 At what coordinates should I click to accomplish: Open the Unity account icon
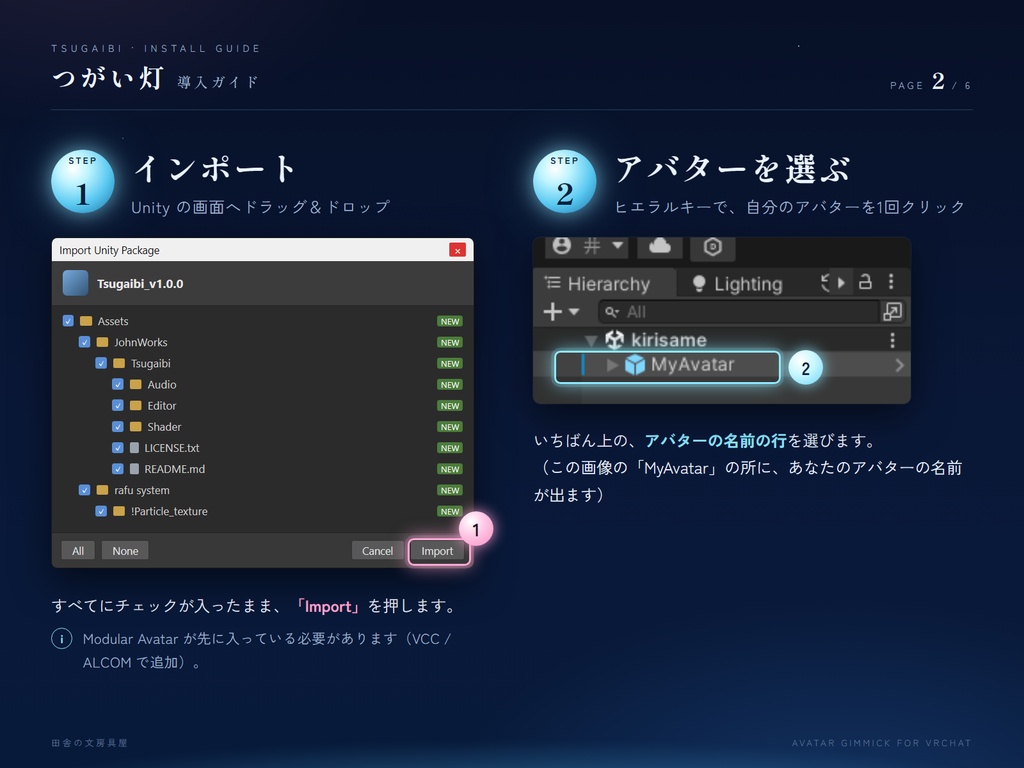pyautogui.click(x=562, y=246)
